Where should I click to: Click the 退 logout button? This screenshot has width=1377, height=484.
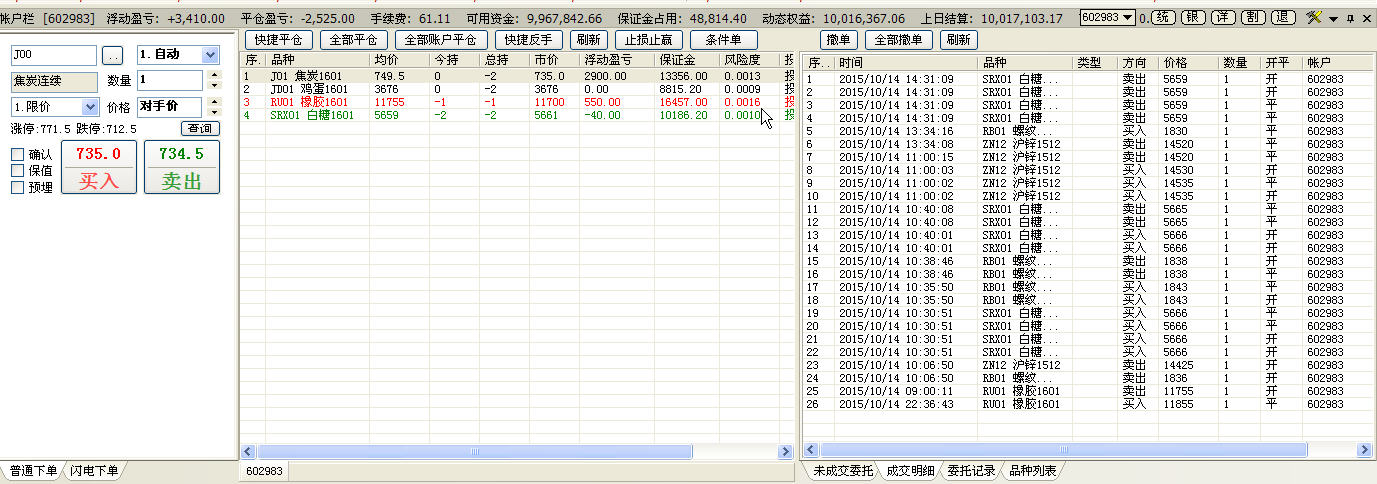1282,18
